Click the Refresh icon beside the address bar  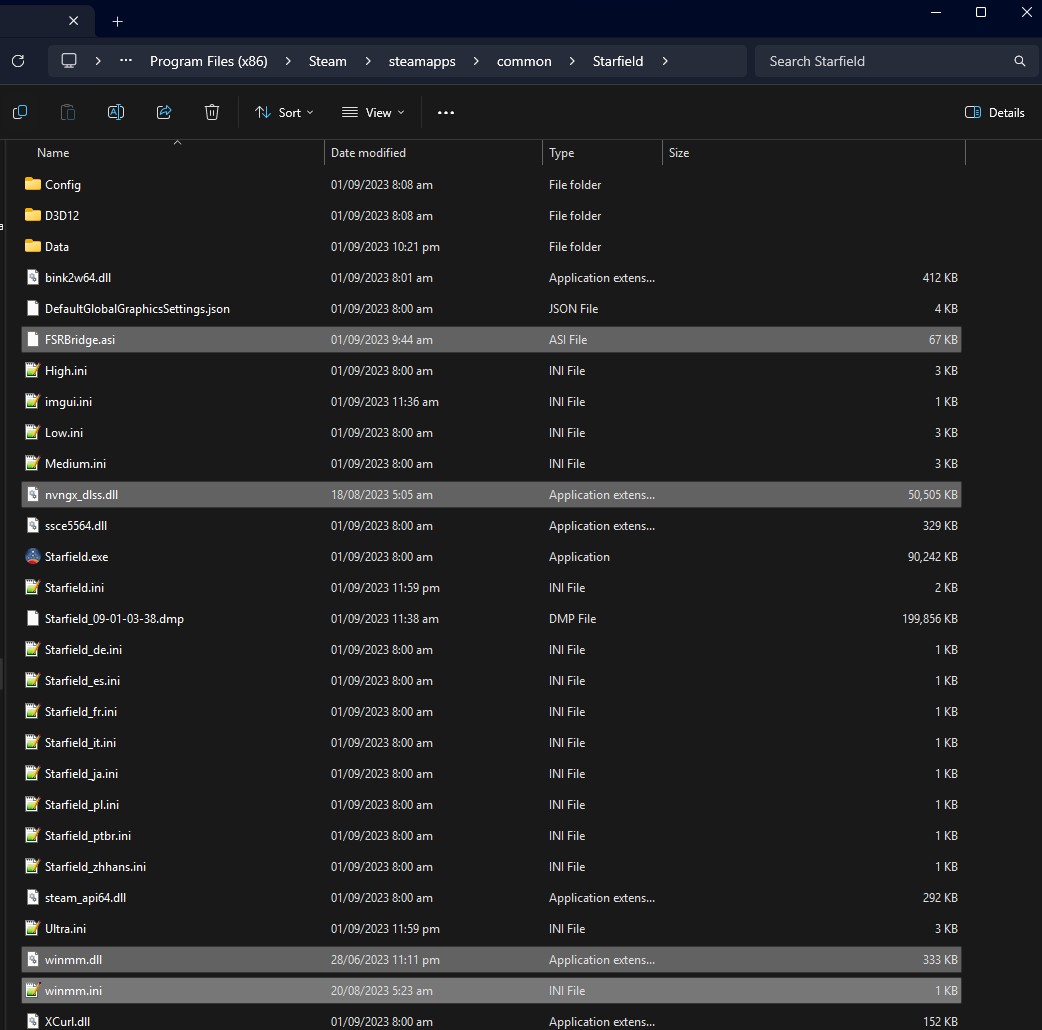click(x=18, y=61)
